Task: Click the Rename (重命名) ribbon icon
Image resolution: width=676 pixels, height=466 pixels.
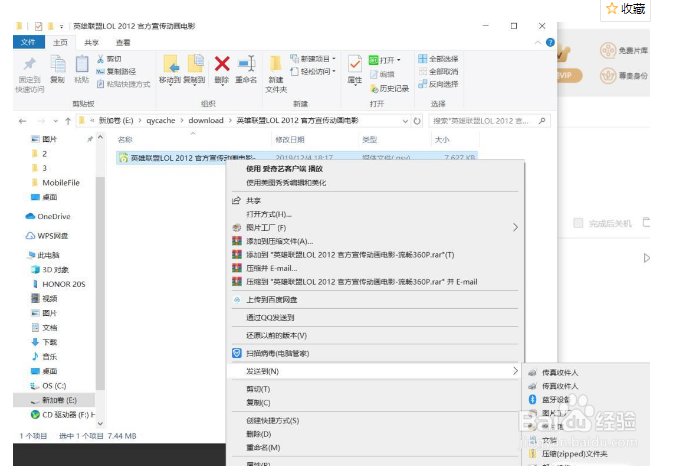Action: coord(246,69)
